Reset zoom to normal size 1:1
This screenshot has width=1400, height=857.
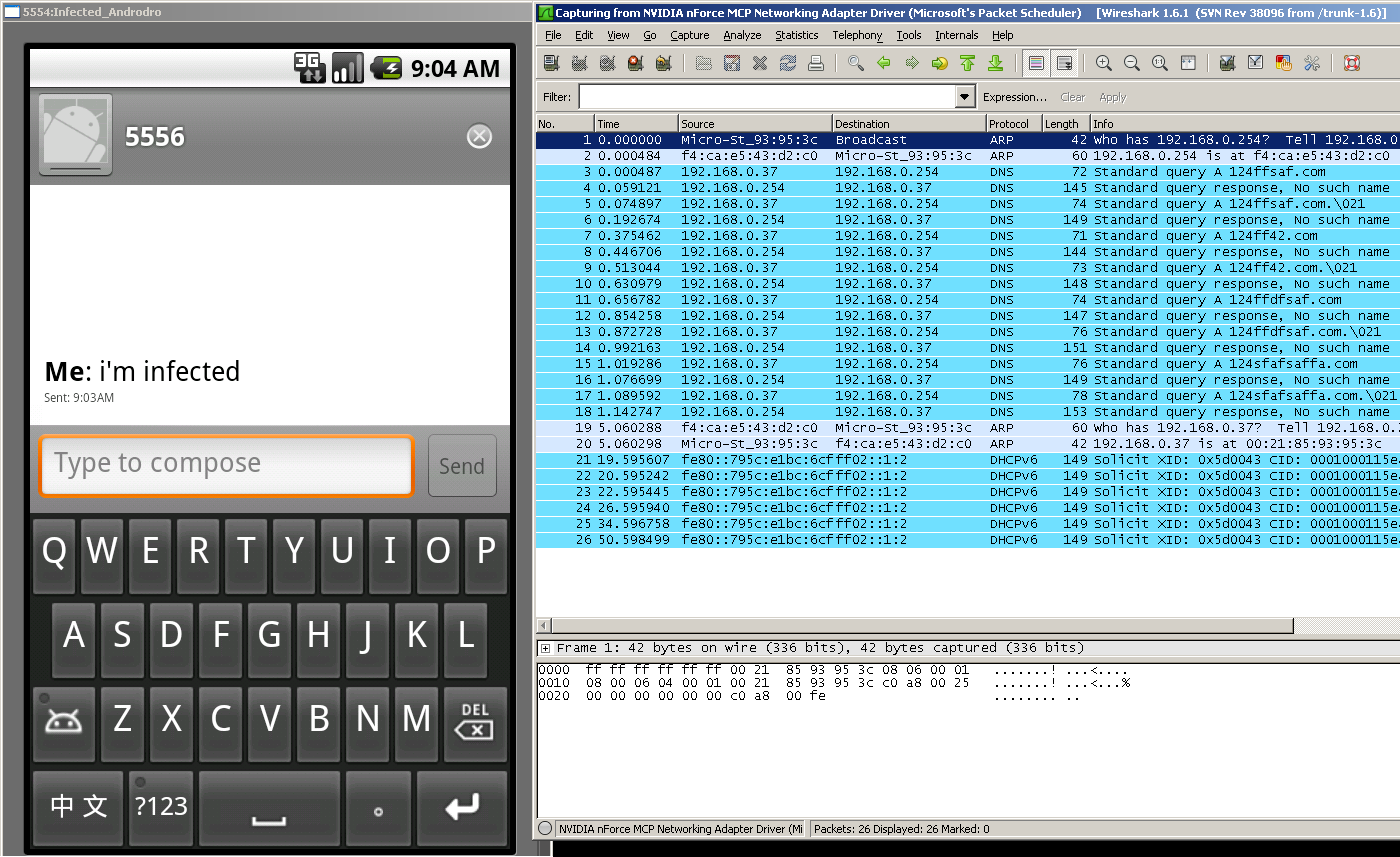point(1160,63)
